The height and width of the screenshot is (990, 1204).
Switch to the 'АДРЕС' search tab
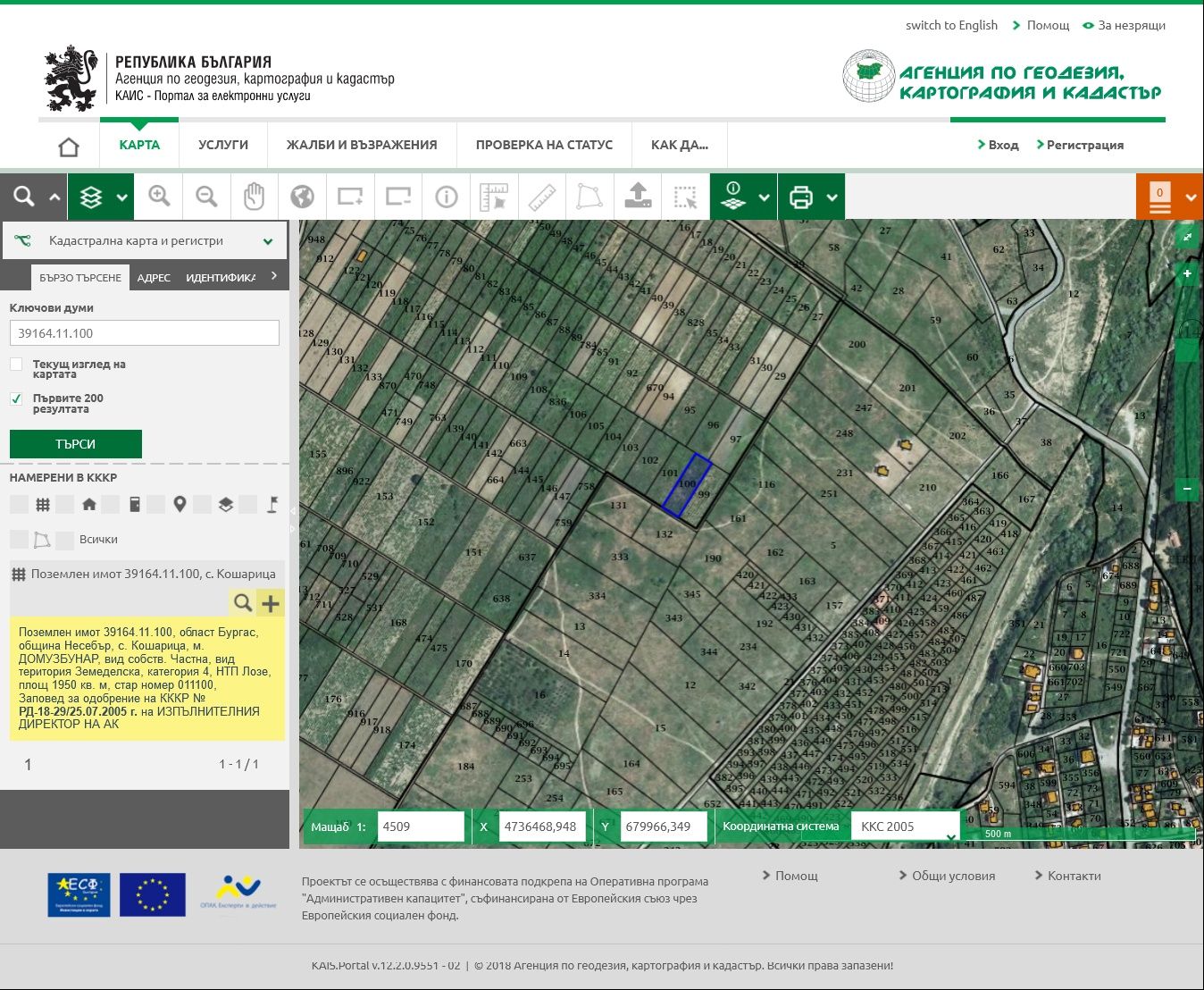click(154, 278)
